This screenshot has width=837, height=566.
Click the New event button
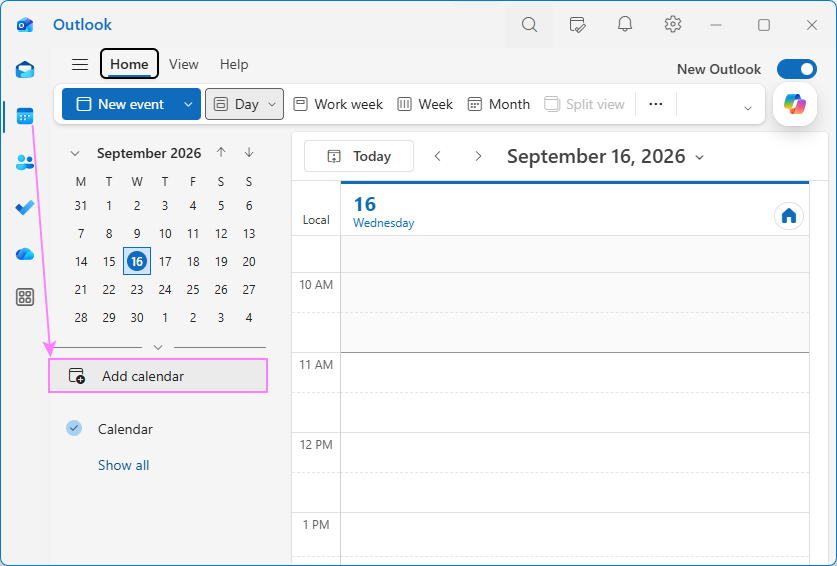pyautogui.click(x=121, y=104)
